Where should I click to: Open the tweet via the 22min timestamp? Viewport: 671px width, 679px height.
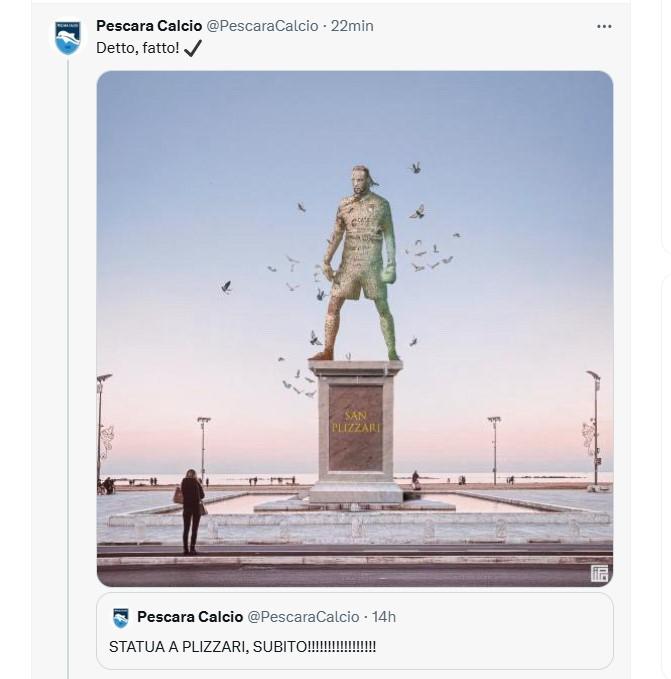click(x=352, y=26)
